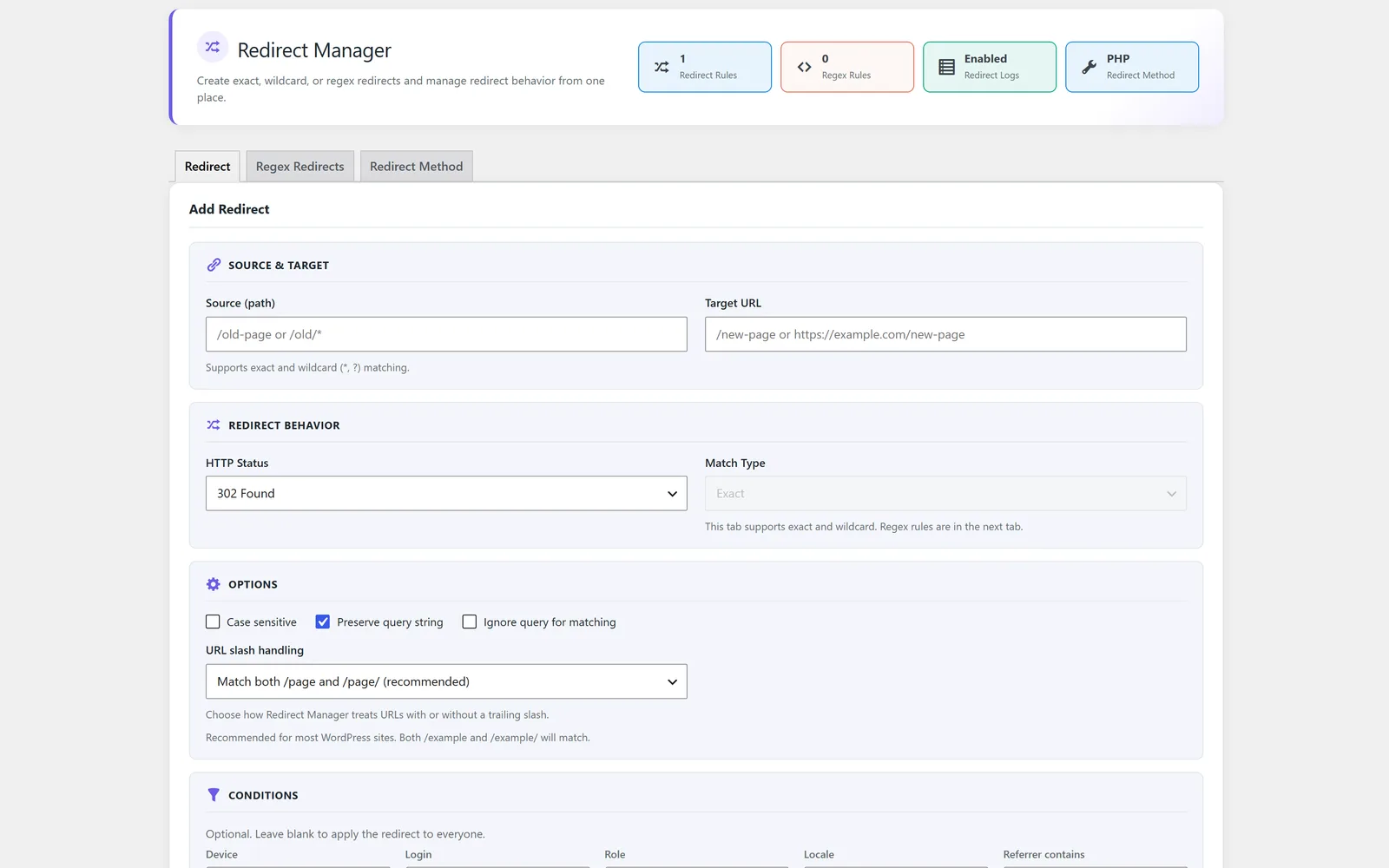Click the shuffle icon in Redirect Rules card
1389x868 pixels.
point(662,67)
